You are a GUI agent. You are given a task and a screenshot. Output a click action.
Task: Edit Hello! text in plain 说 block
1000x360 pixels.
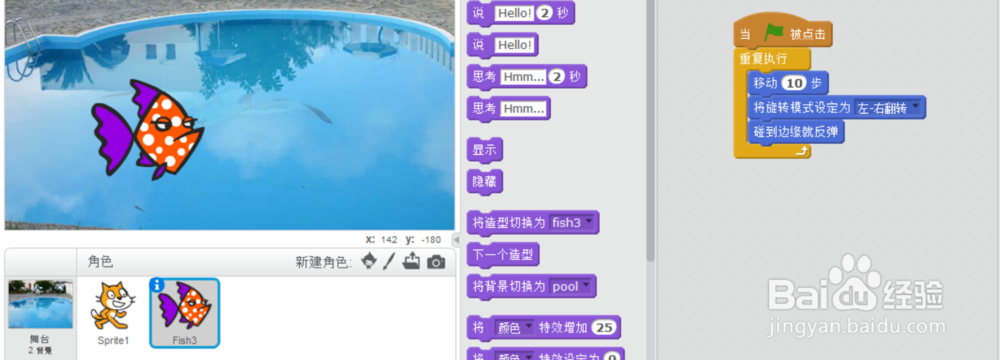click(514, 45)
